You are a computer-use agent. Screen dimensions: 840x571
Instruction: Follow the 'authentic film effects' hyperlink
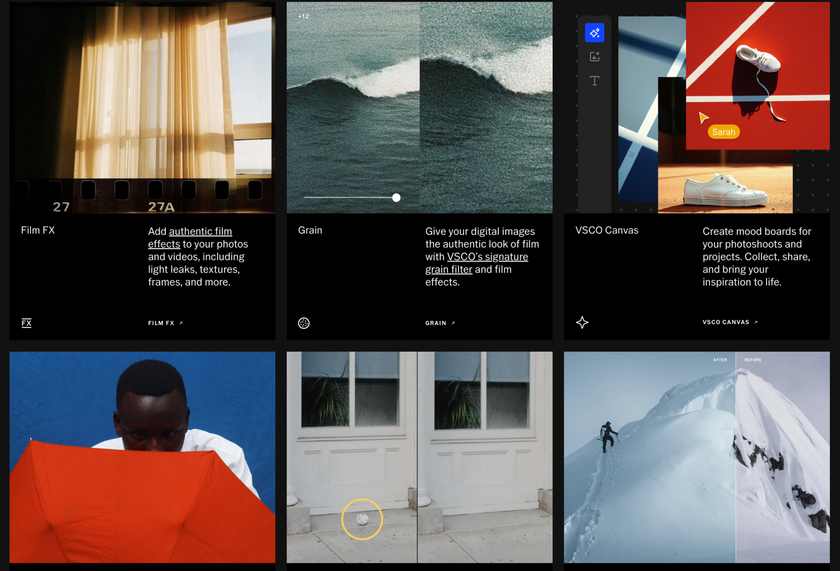[x=190, y=238]
